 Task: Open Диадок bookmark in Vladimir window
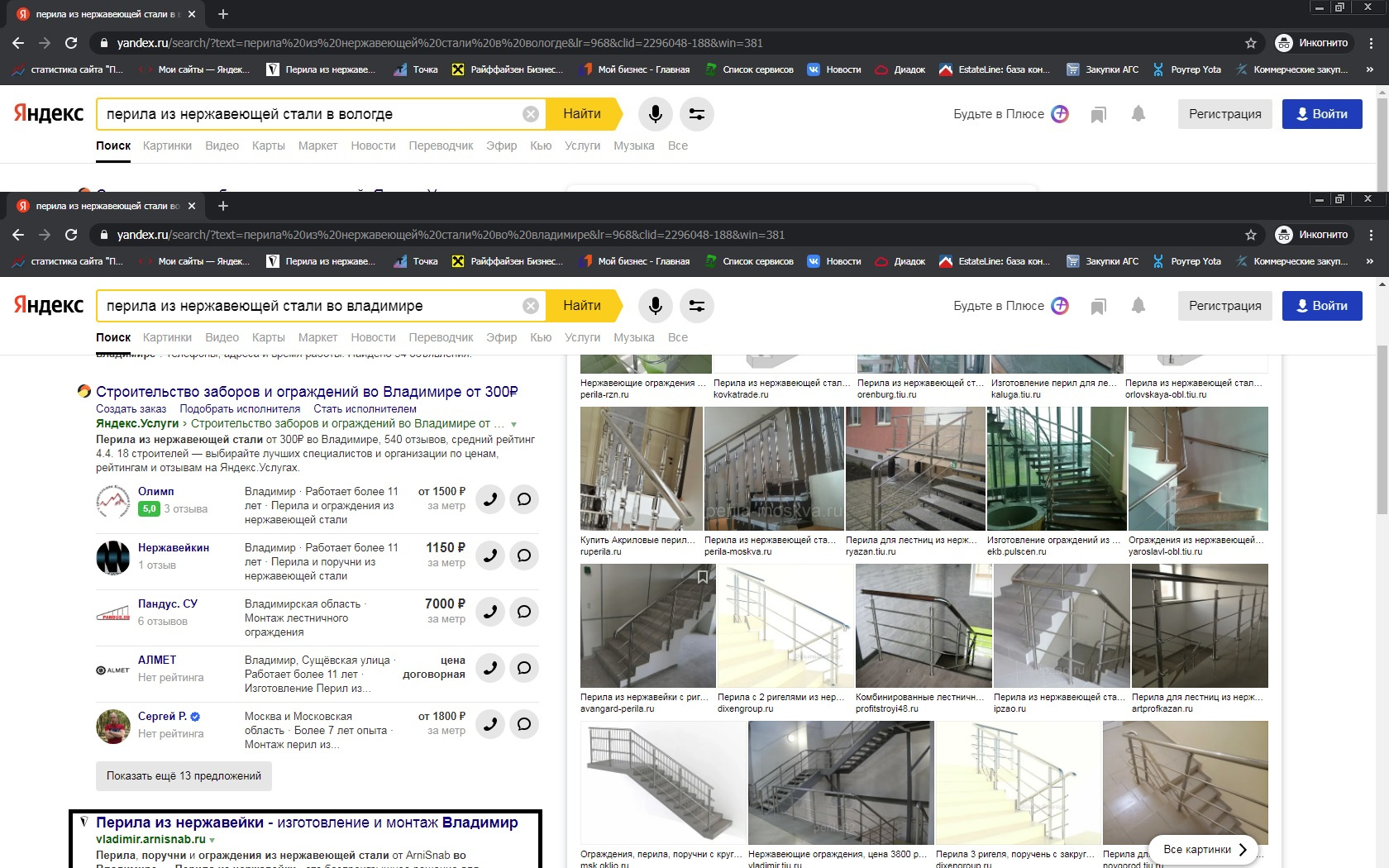(900, 261)
